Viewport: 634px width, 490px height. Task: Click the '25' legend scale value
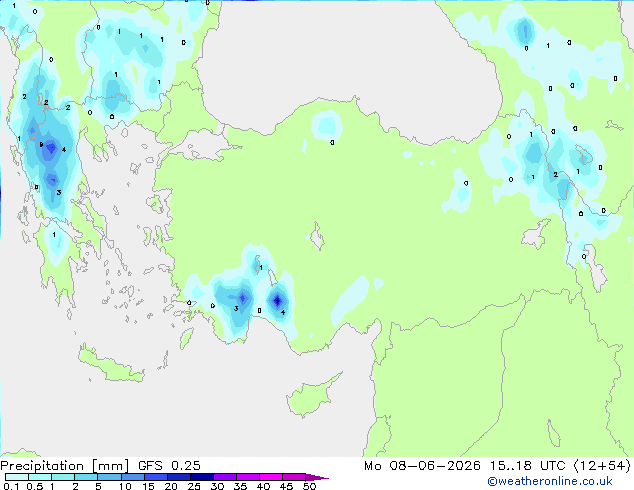coord(194,486)
